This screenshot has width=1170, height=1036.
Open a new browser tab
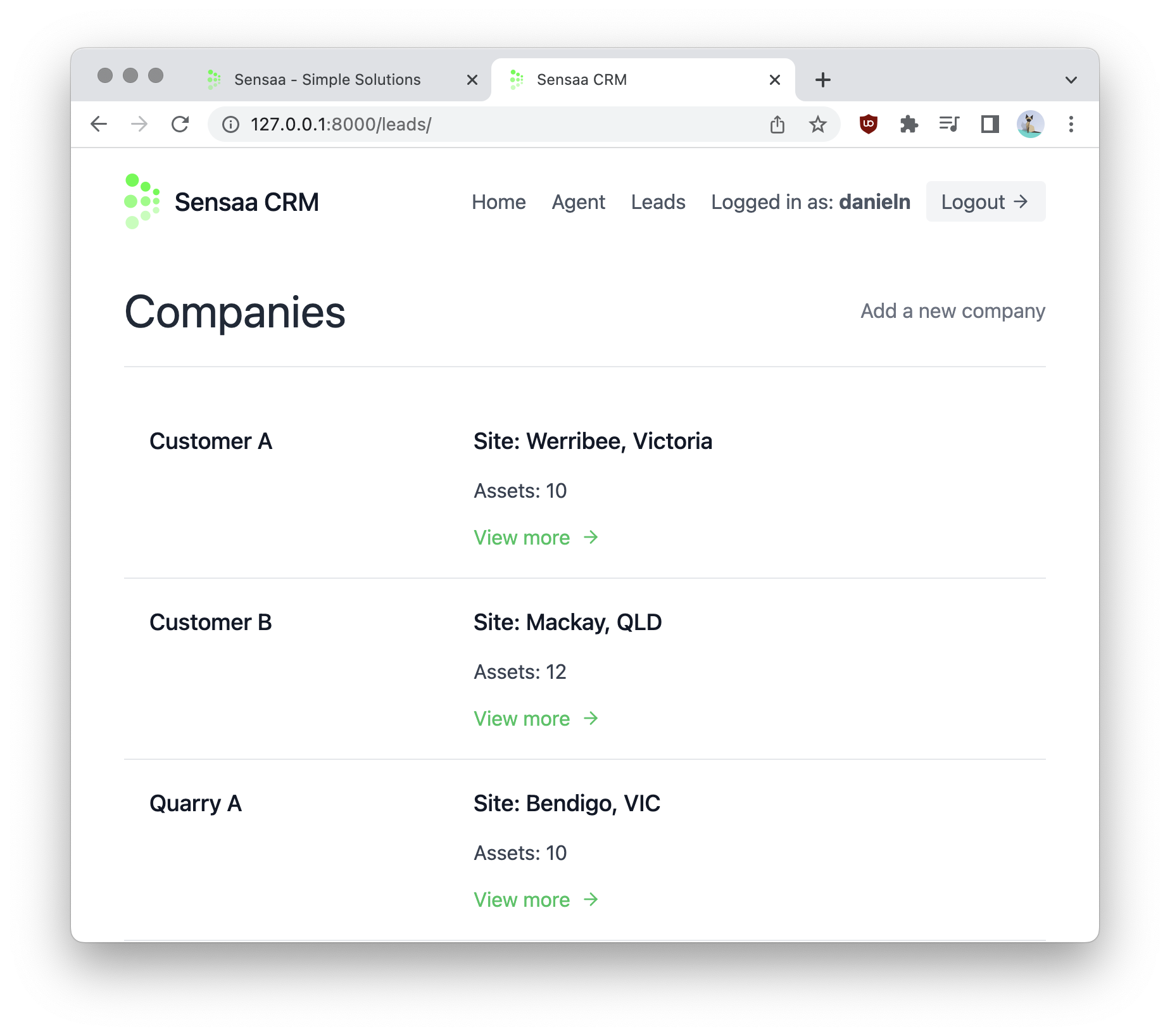[x=823, y=80]
